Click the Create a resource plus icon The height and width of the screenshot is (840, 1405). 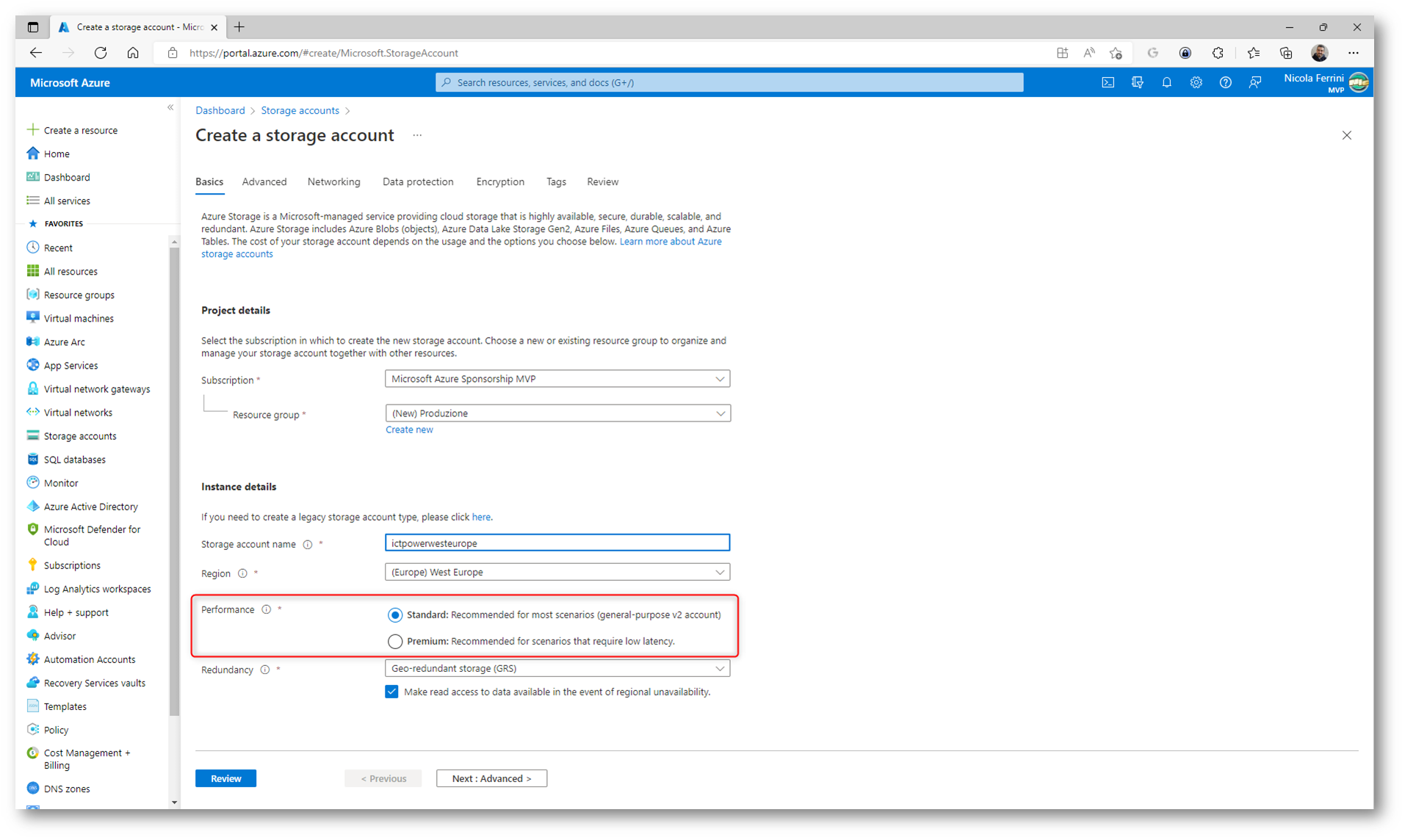(x=32, y=130)
